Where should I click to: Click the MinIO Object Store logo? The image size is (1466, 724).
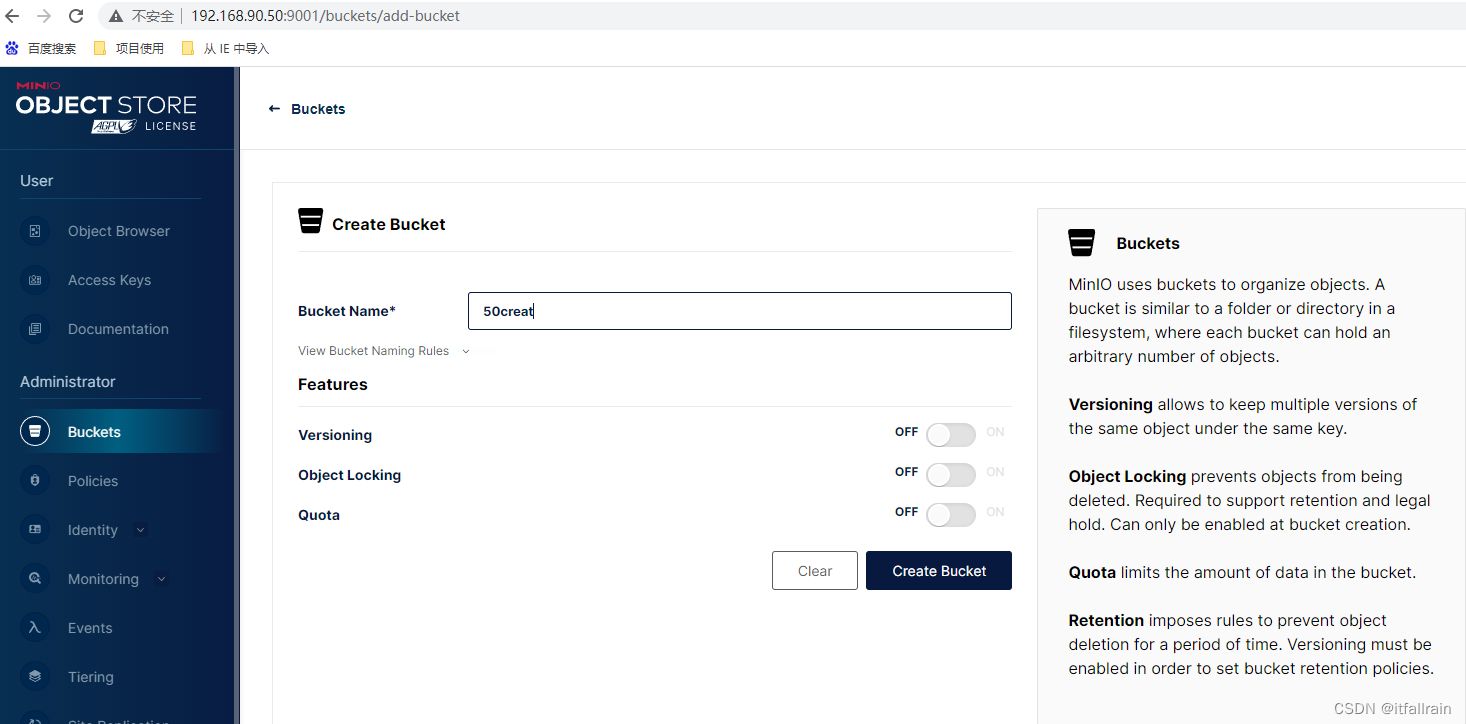click(x=106, y=108)
